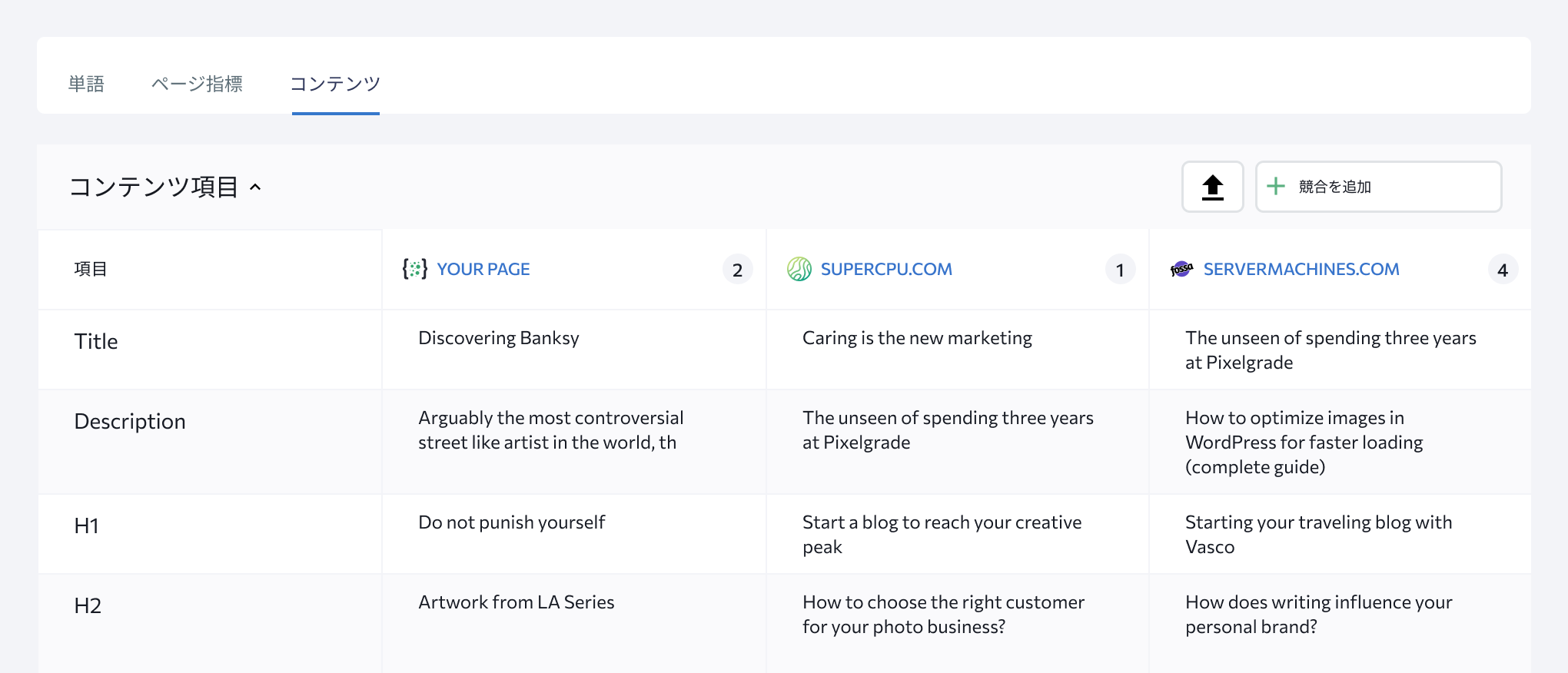Image resolution: width=1568 pixels, height=673 pixels.
Task: Select the コンテンツ tab
Action: (x=335, y=84)
